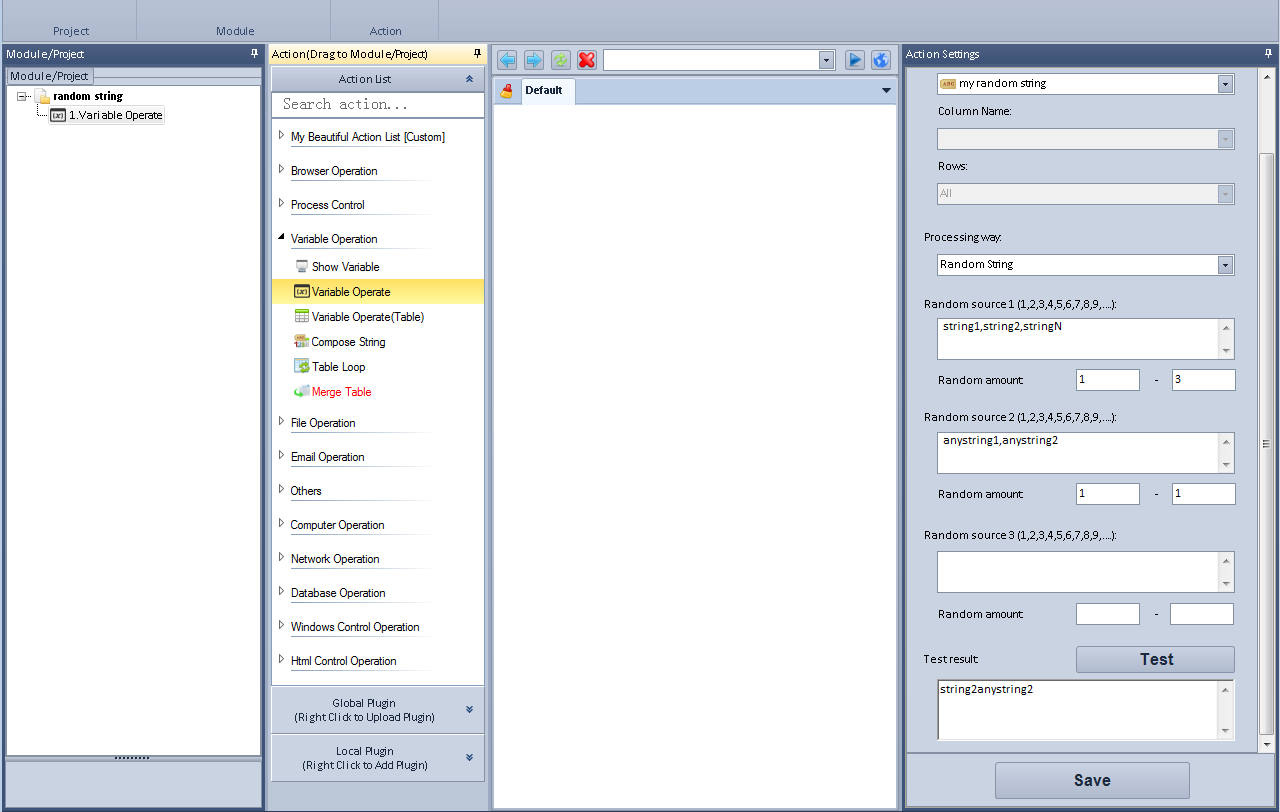Switch to the Default browser tab
Screen dimensions: 1280x812
(x=543, y=91)
